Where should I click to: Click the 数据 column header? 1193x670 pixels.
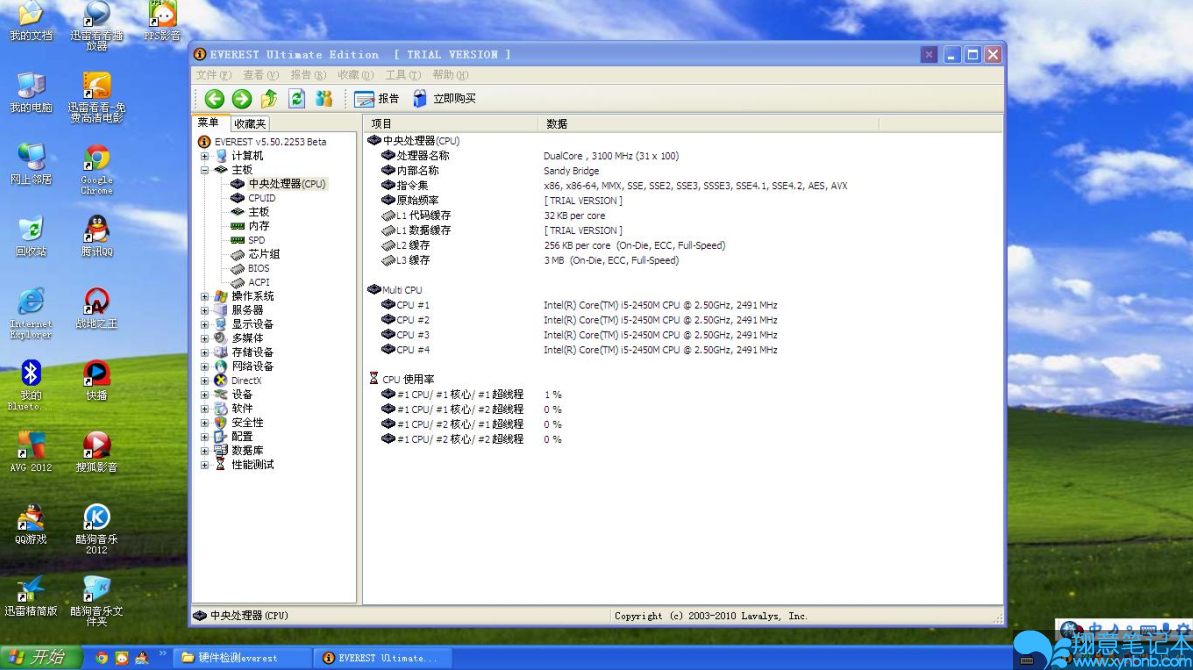[708, 124]
